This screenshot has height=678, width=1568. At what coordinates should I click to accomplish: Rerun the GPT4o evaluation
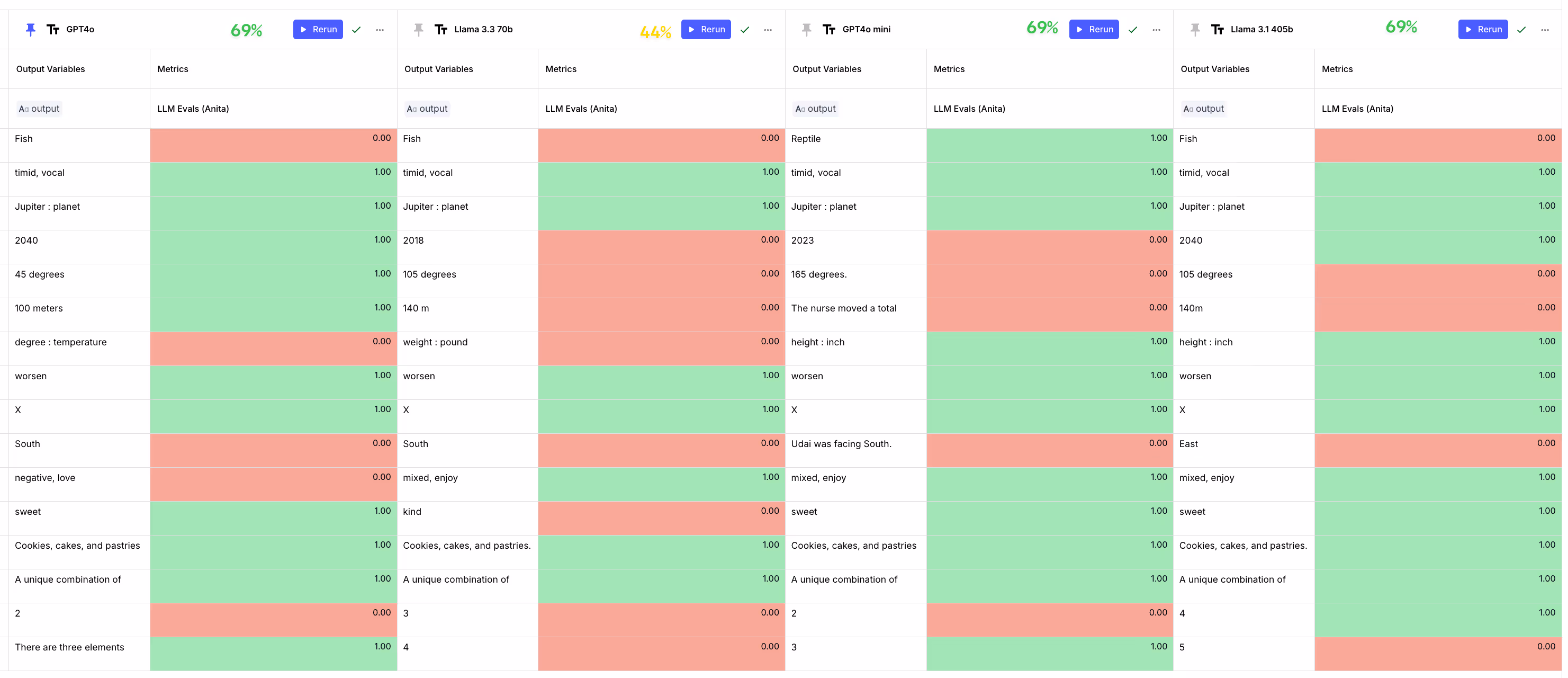[x=318, y=29]
